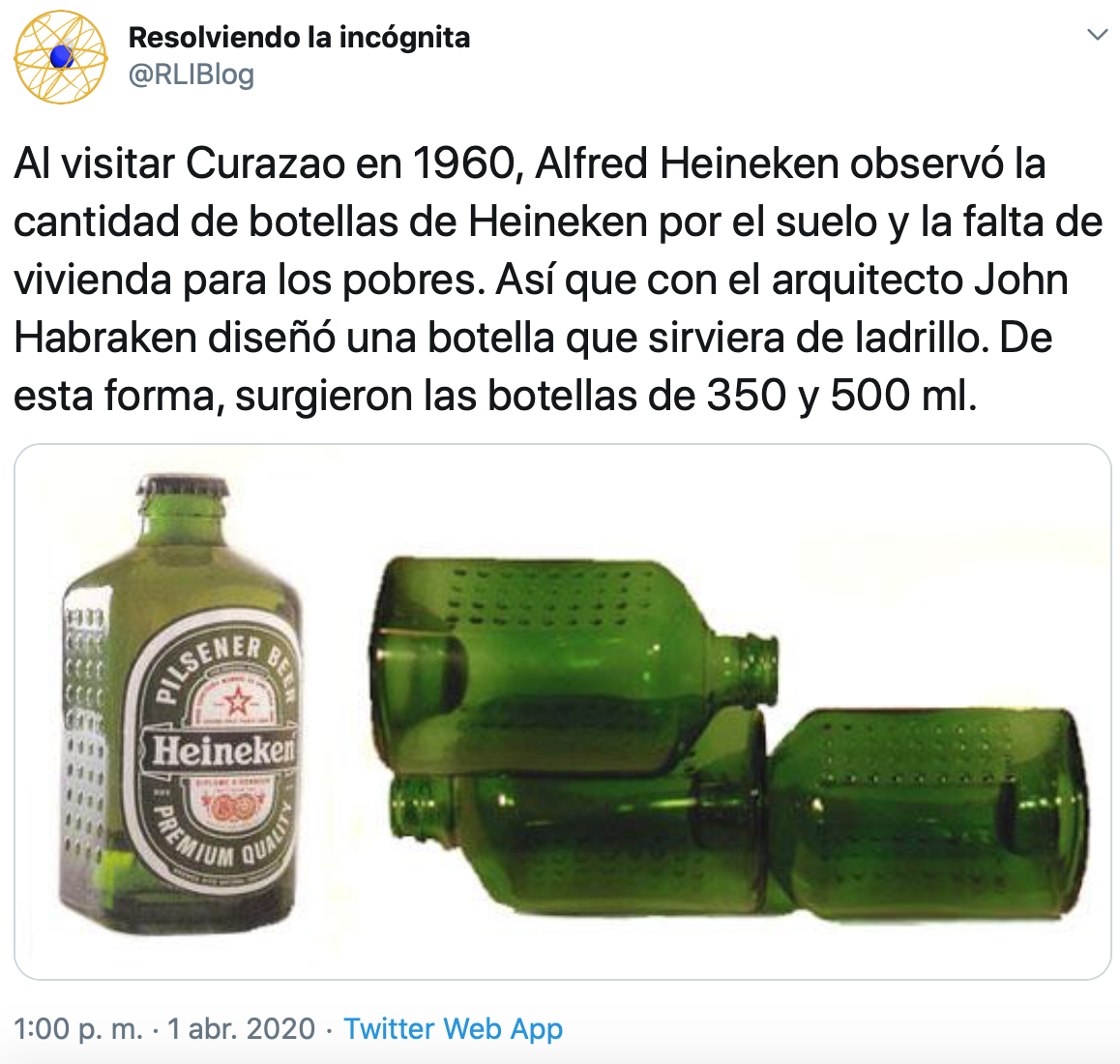Click the blue sphere in the avatar logo
The image size is (1120, 1064).
coord(62,56)
